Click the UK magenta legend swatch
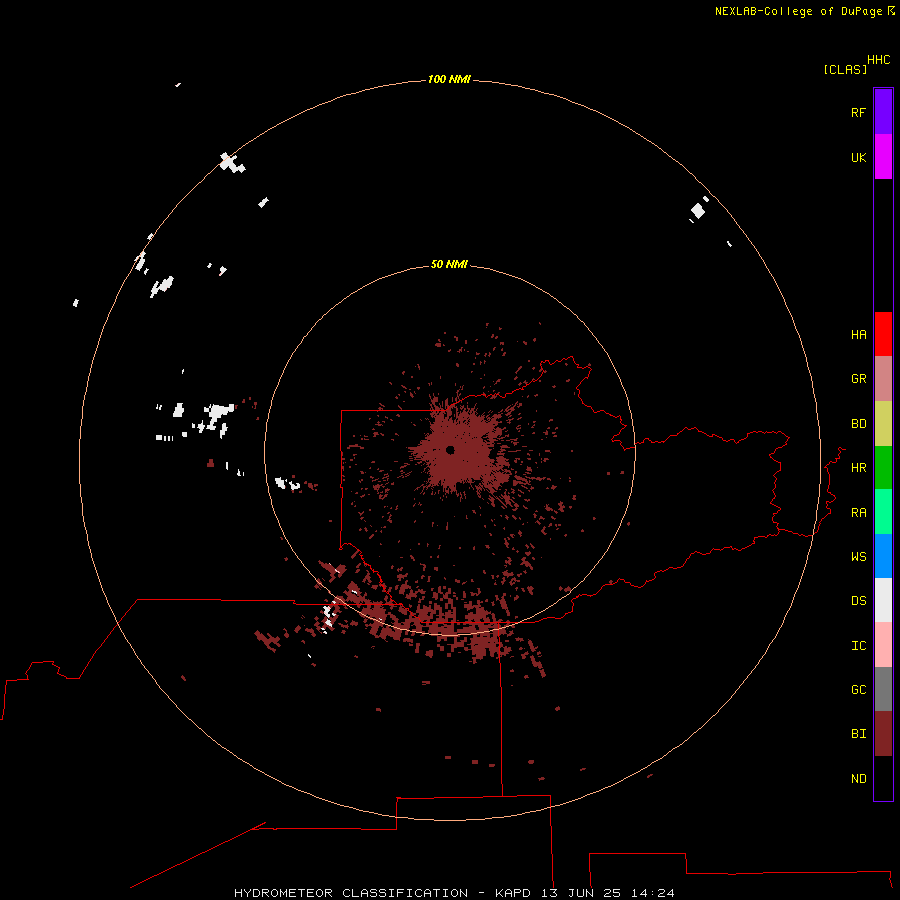The height and width of the screenshot is (900, 900). pyautogui.click(x=883, y=157)
